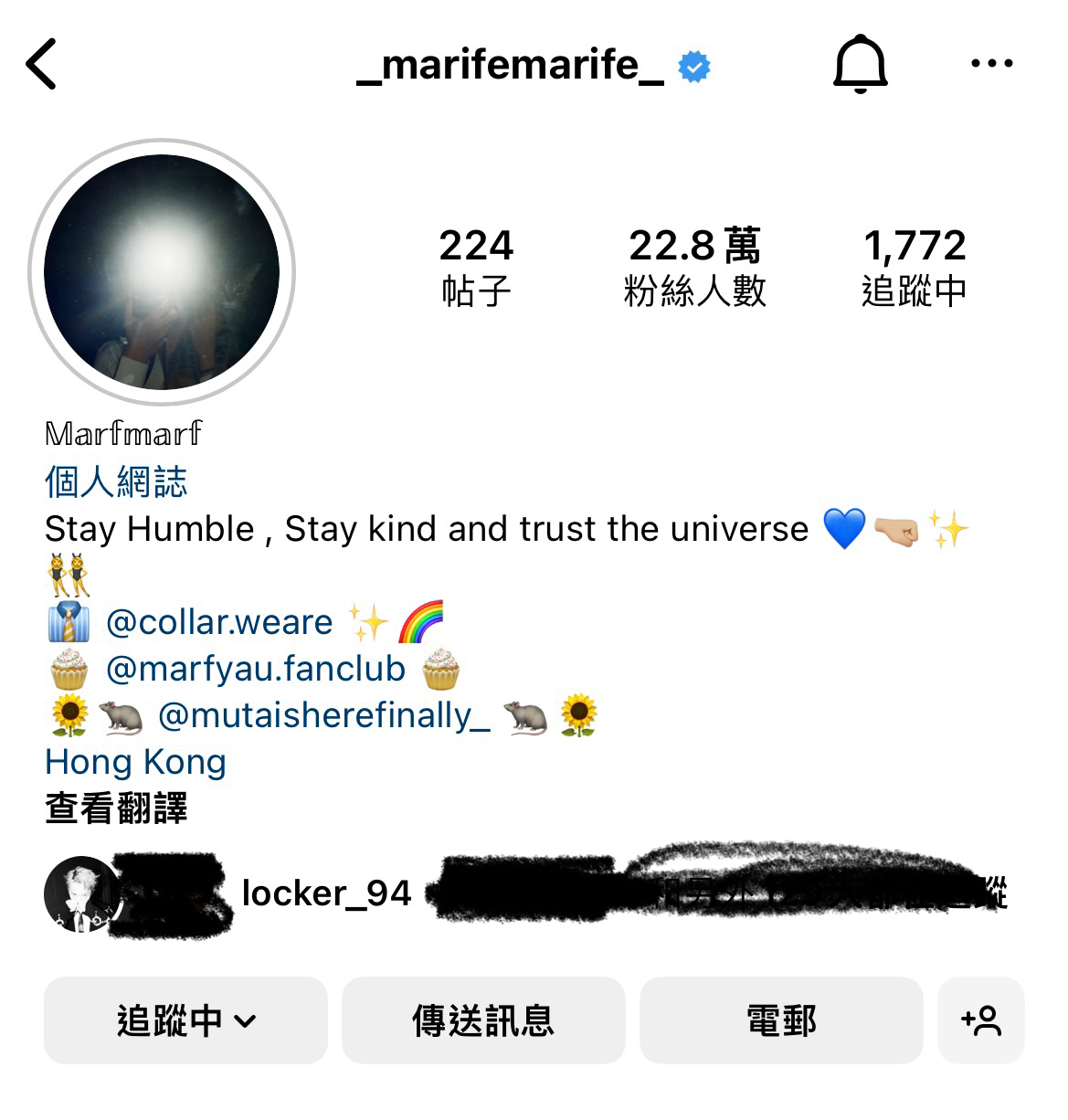View the profile picture story
The height and width of the screenshot is (1120, 1068).
[162, 272]
